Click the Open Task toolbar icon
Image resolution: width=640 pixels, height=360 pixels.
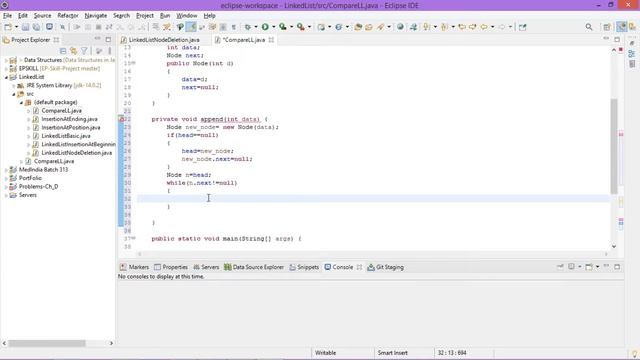pos(369,27)
